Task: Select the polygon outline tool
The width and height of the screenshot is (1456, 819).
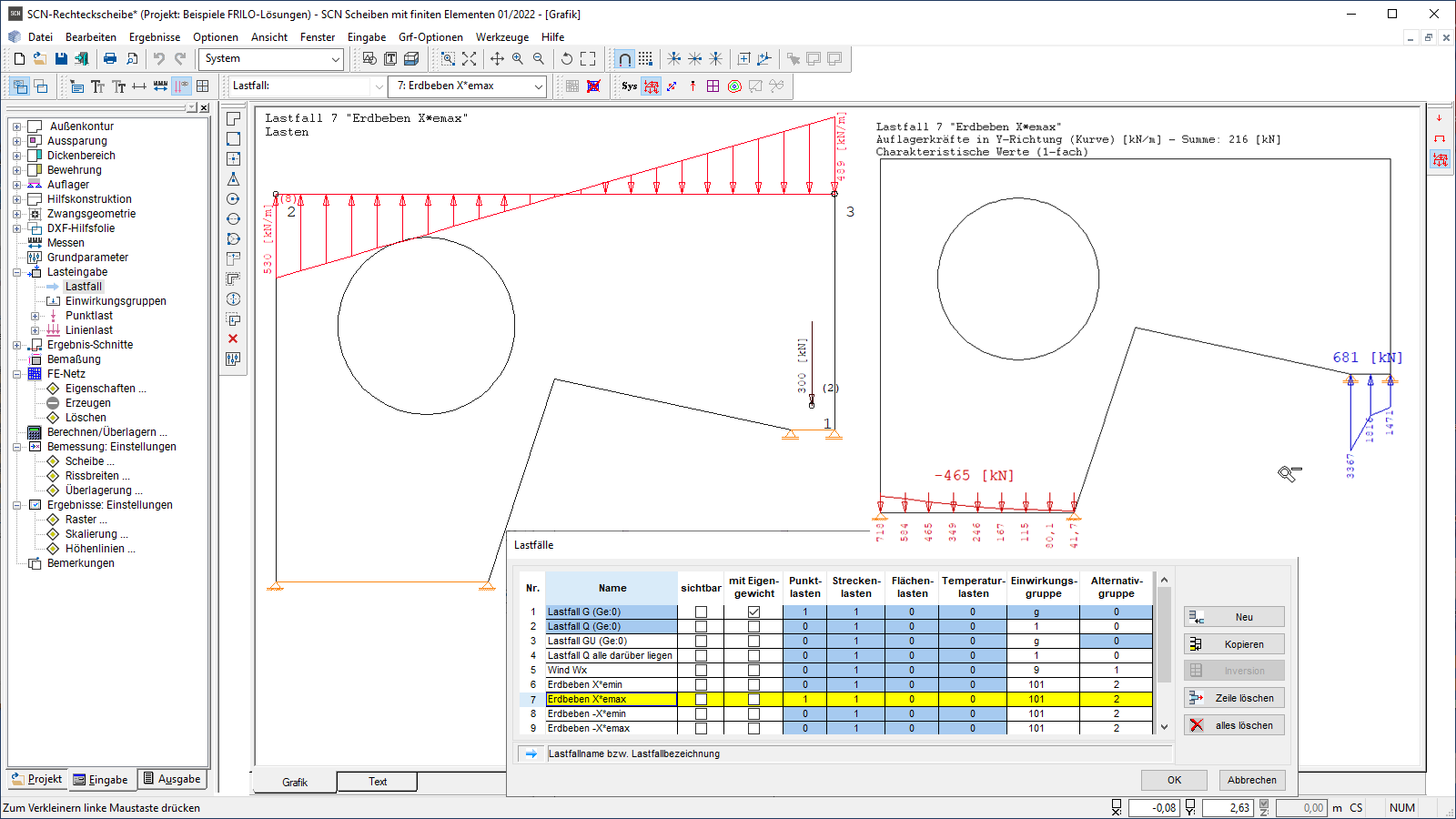Action: click(x=233, y=119)
